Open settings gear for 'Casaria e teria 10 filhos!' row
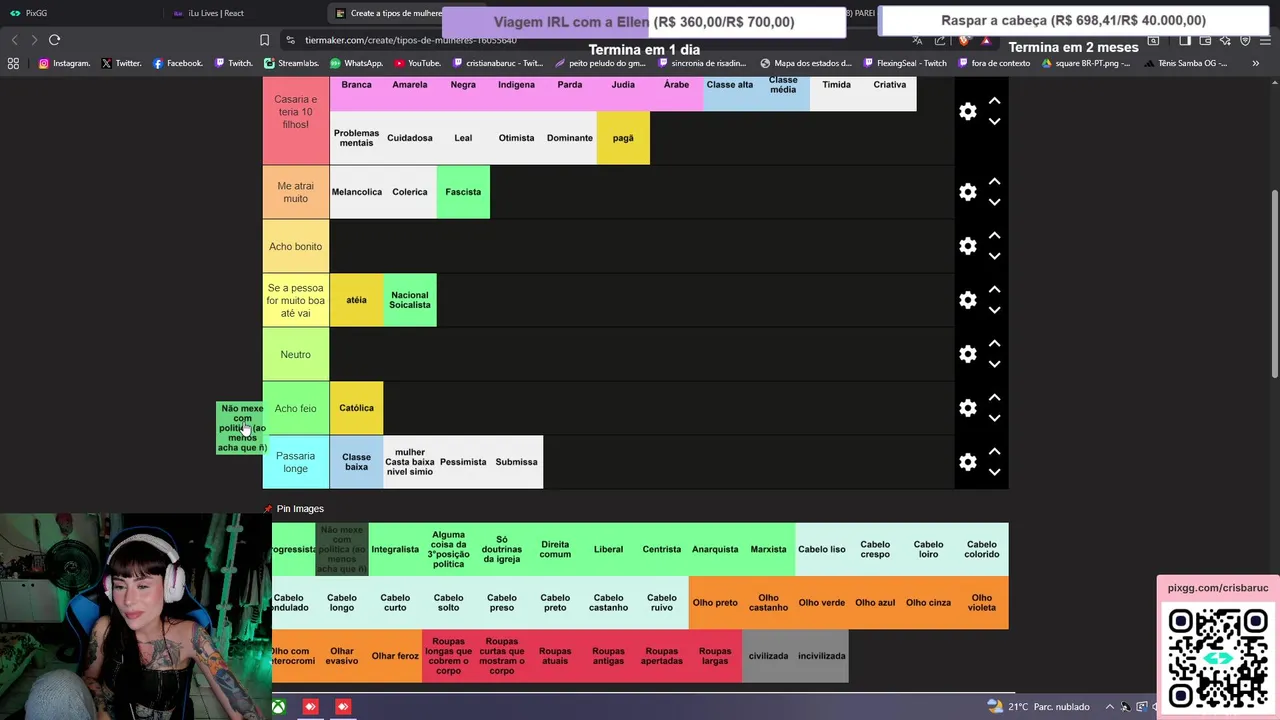 (968, 112)
